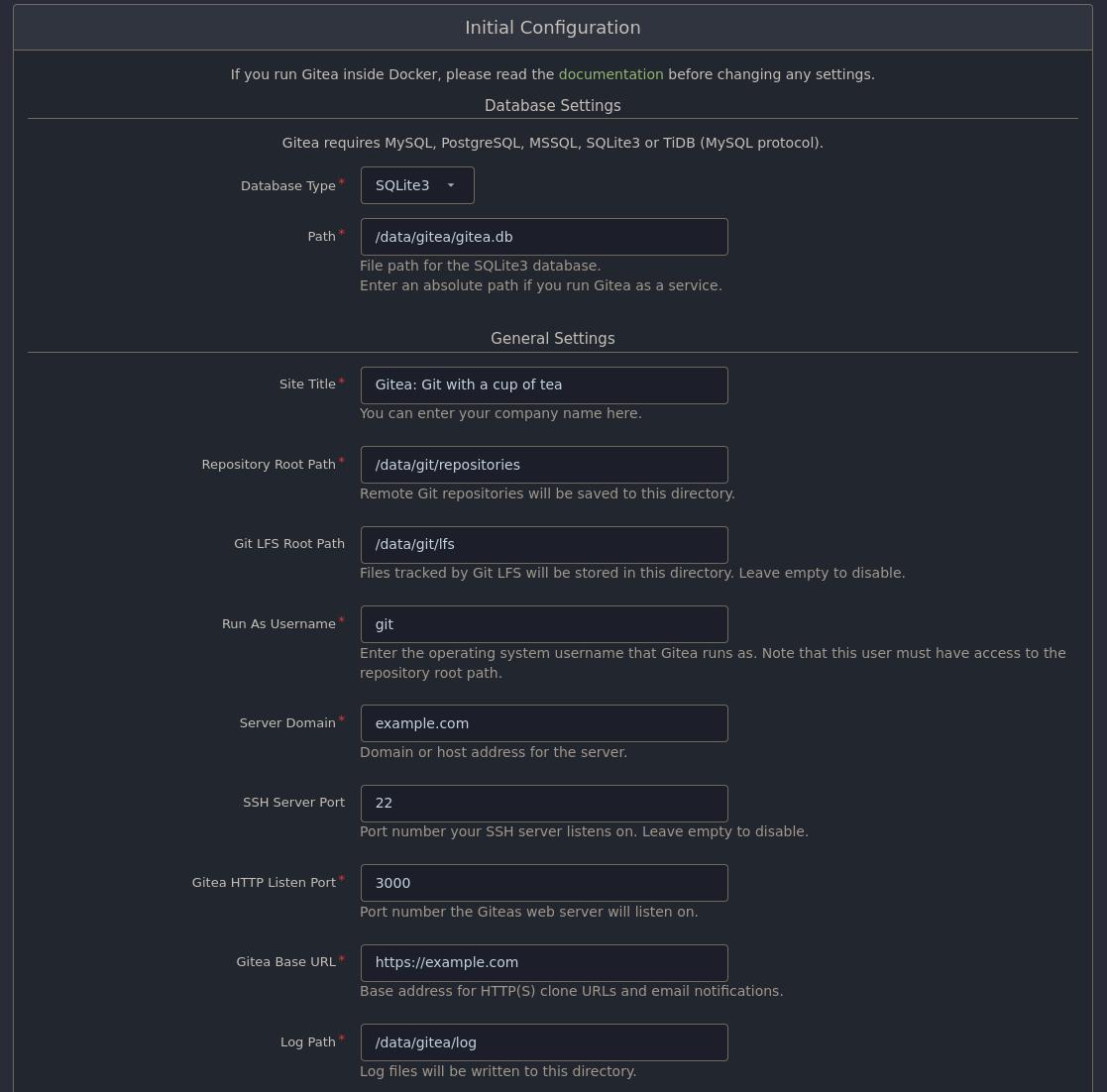Image resolution: width=1107 pixels, height=1092 pixels.
Task: Expand the Database Type SQLite3 dropdown
Action: 417,185
